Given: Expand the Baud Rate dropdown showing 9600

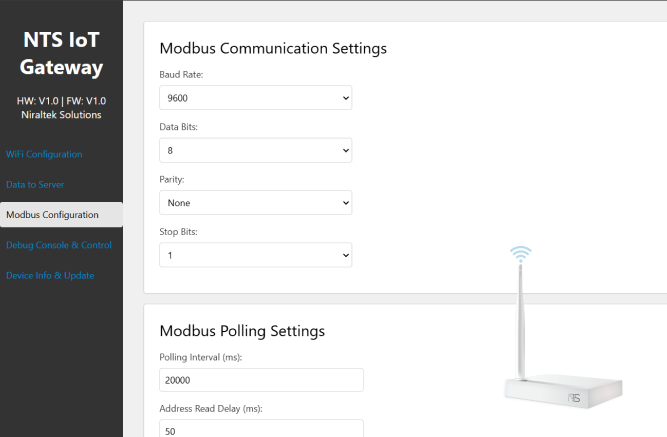Looking at the screenshot, I should tap(255, 98).
